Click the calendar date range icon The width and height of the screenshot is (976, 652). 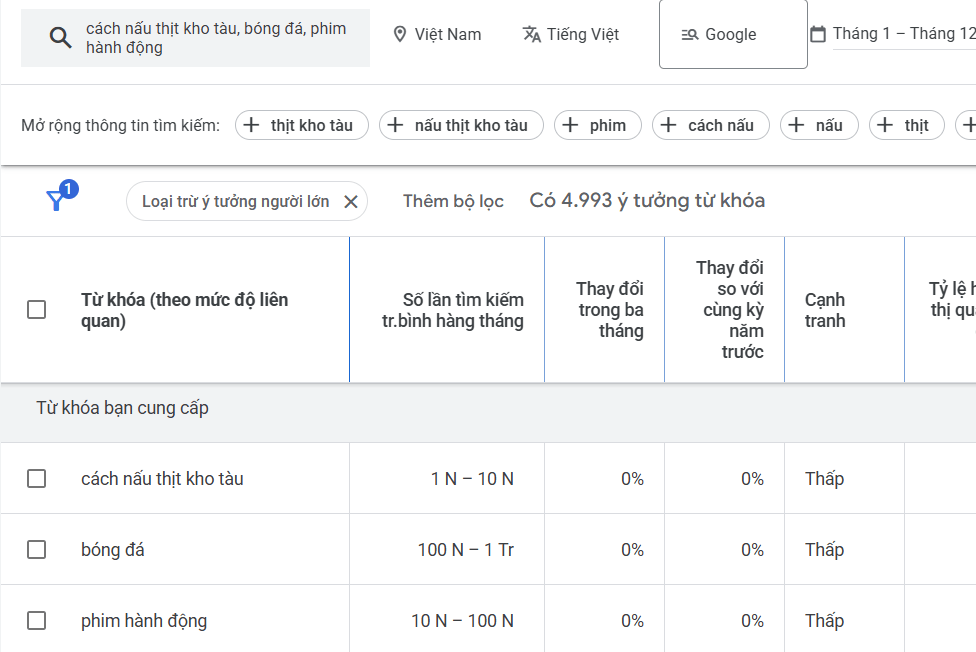tap(817, 34)
